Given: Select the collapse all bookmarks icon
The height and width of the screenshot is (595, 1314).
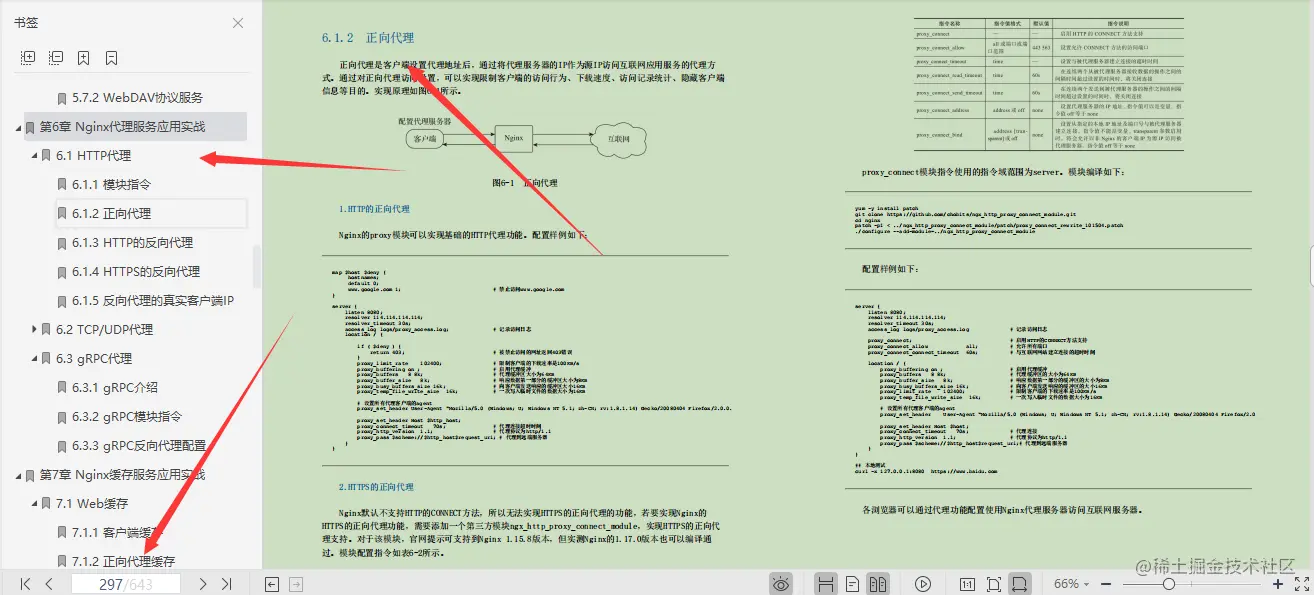Looking at the screenshot, I should pyautogui.click(x=56, y=57).
